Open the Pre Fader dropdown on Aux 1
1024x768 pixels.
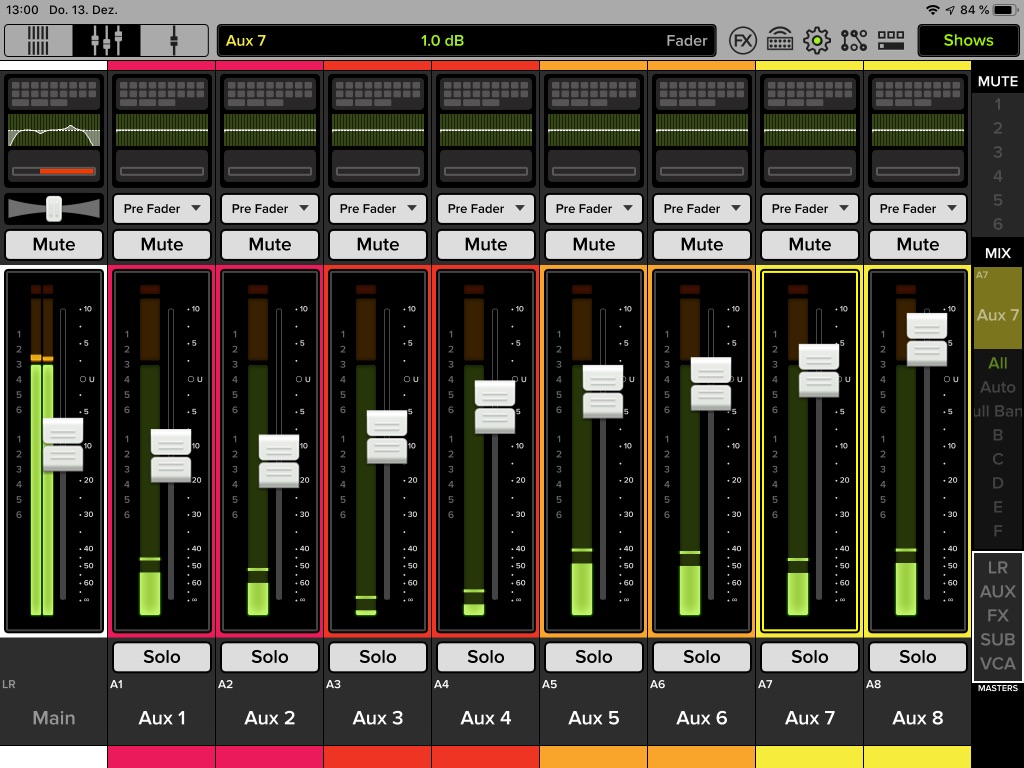(x=161, y=209)
